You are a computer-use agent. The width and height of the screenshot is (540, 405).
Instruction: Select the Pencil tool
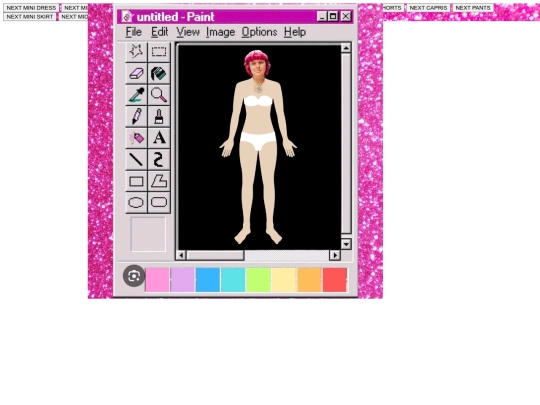(x=136, y=116)
